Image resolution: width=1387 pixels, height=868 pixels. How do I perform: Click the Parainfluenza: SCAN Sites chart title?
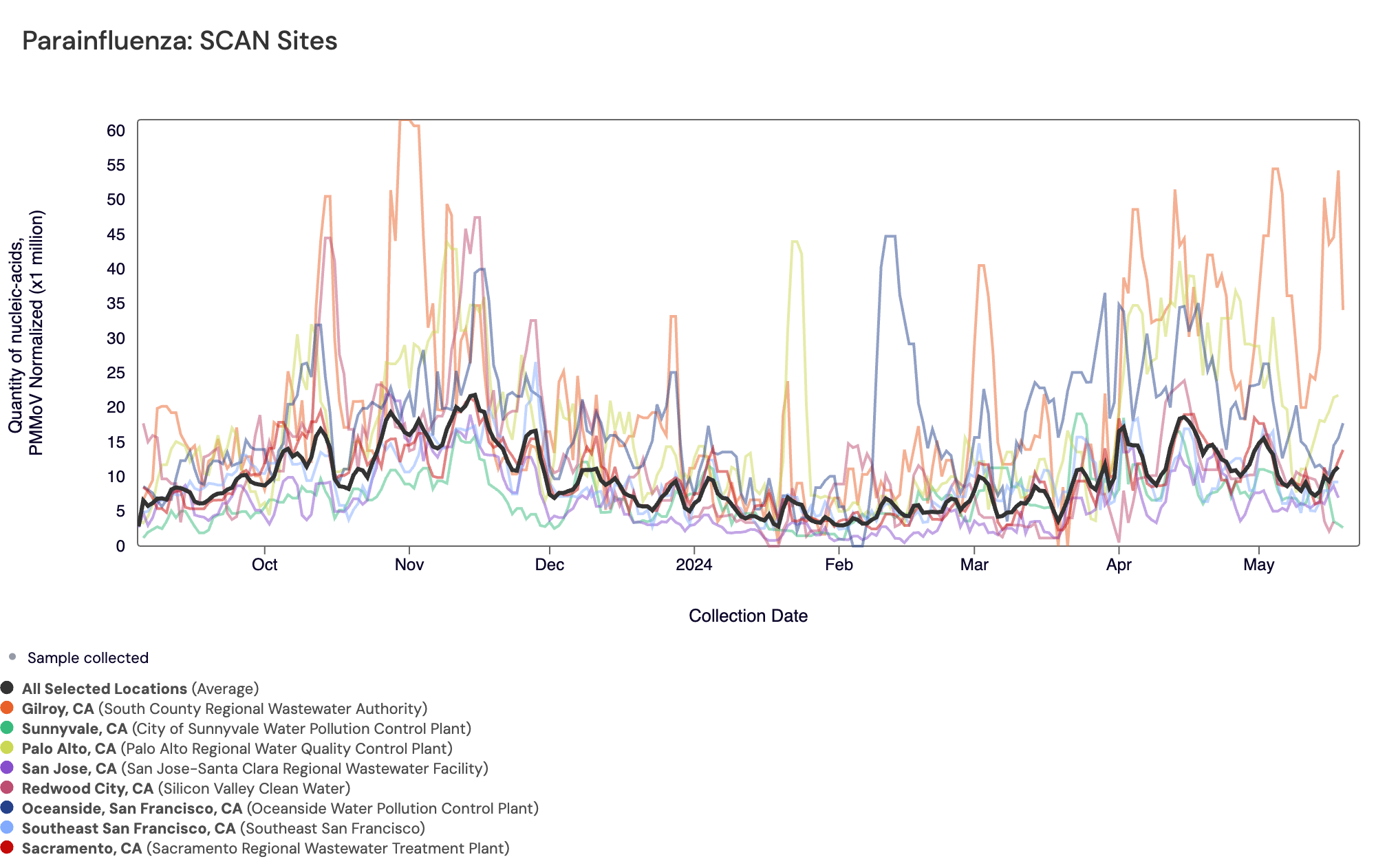pyautogui.click(x=180, y=41)
